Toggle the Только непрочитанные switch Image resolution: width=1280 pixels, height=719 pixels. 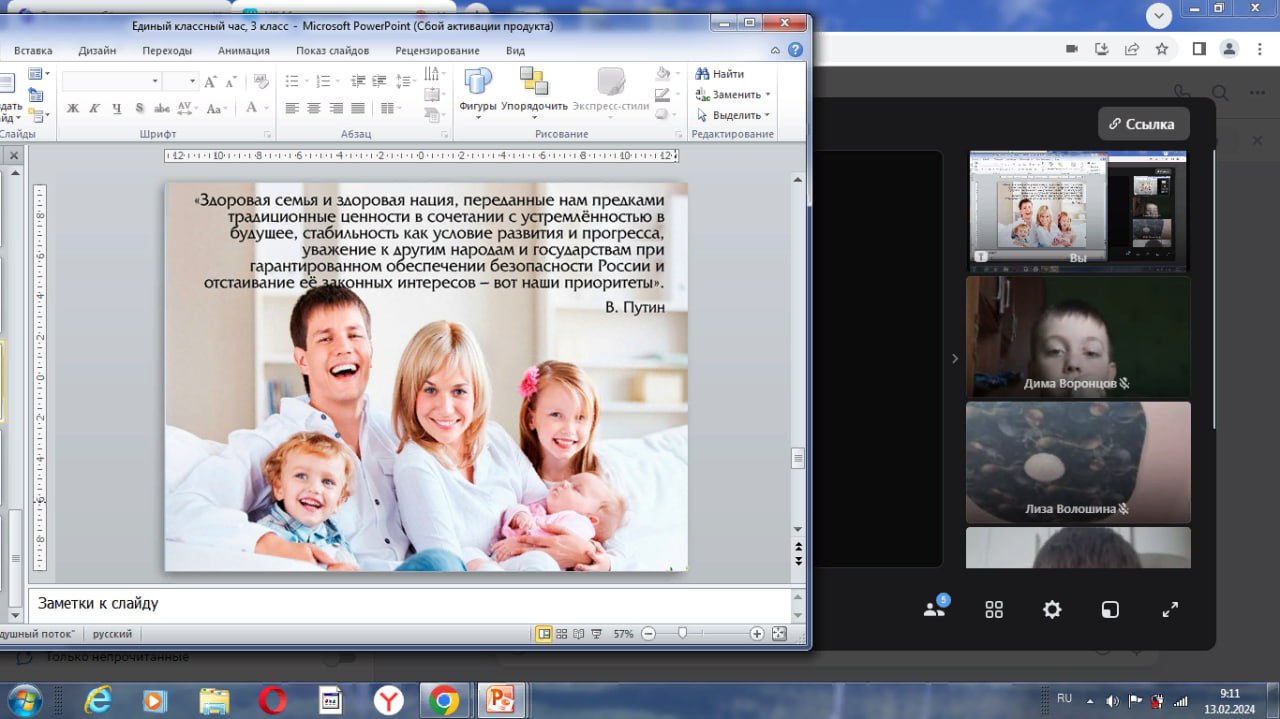pyautogui.click(x=338, y=657)
